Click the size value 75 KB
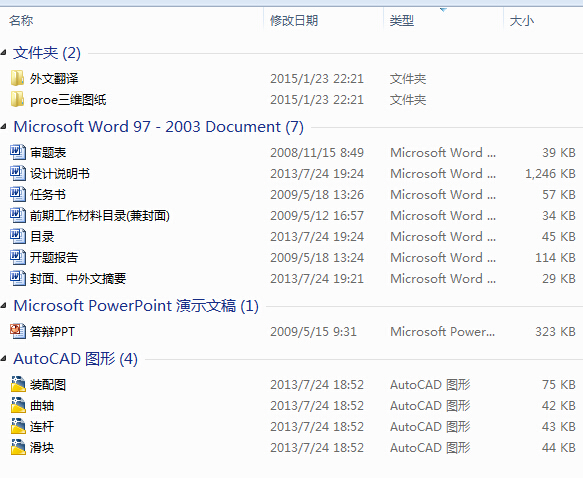Viewport: 583px width, 478px height. pos(558,384)
